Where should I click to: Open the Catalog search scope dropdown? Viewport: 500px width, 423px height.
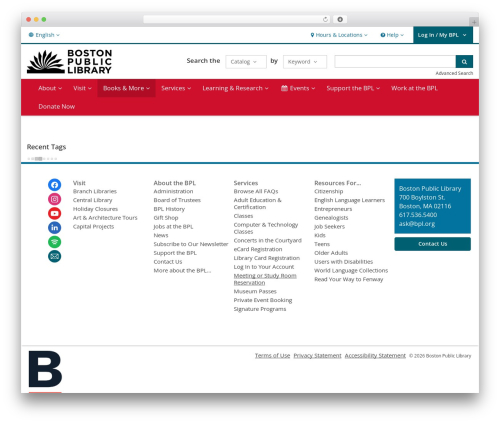(246, 62)
